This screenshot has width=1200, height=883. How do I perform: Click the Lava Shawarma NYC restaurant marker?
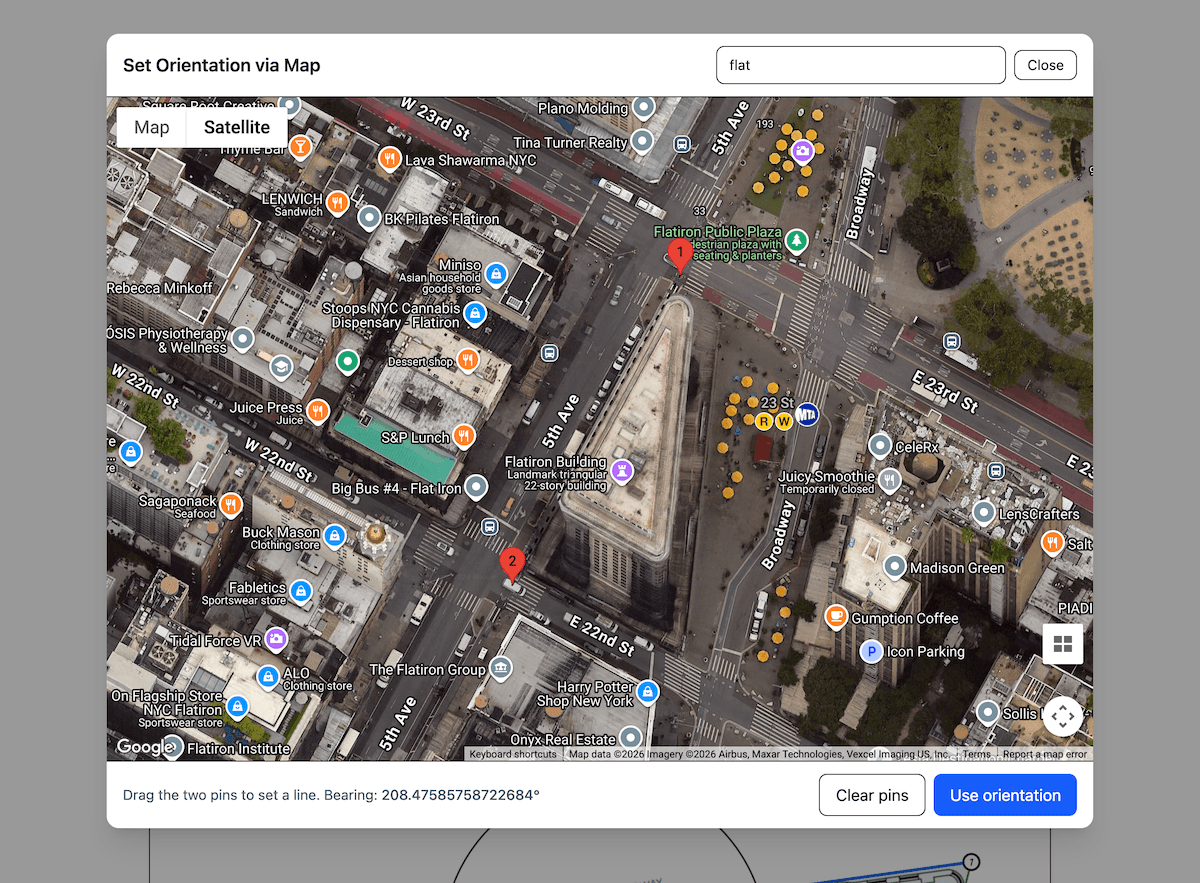[x=390, y=158]
